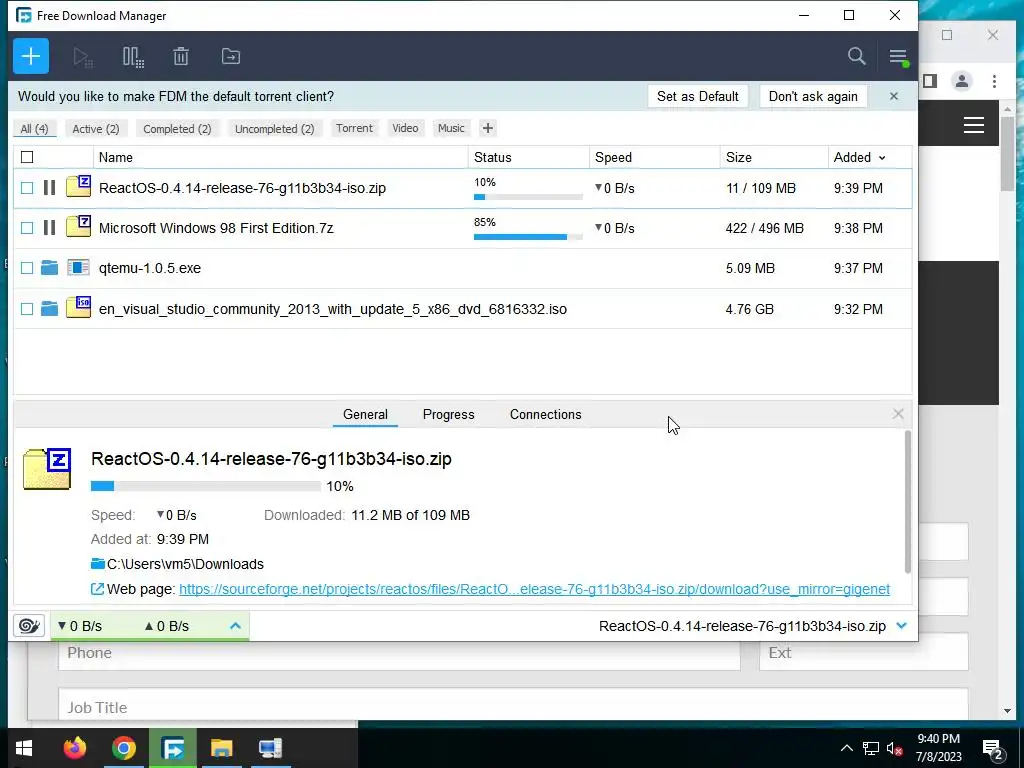
Task: Open folder icon for the visual studio iso
Action: [49, 308]
